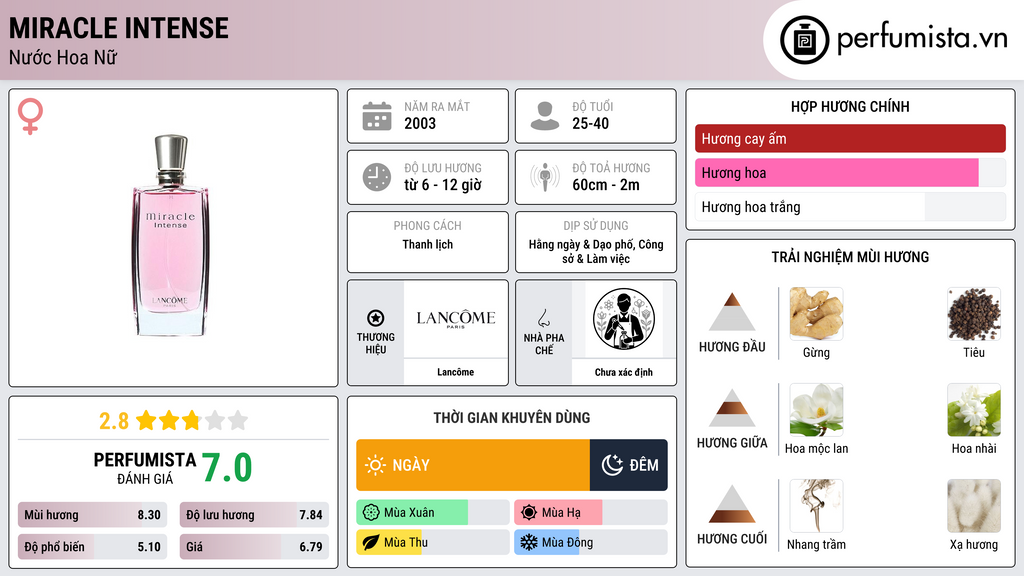Click the nose icon above Nhà pha chế
1024x576 pixels.
pyautogui.click(x=543, y=319)
